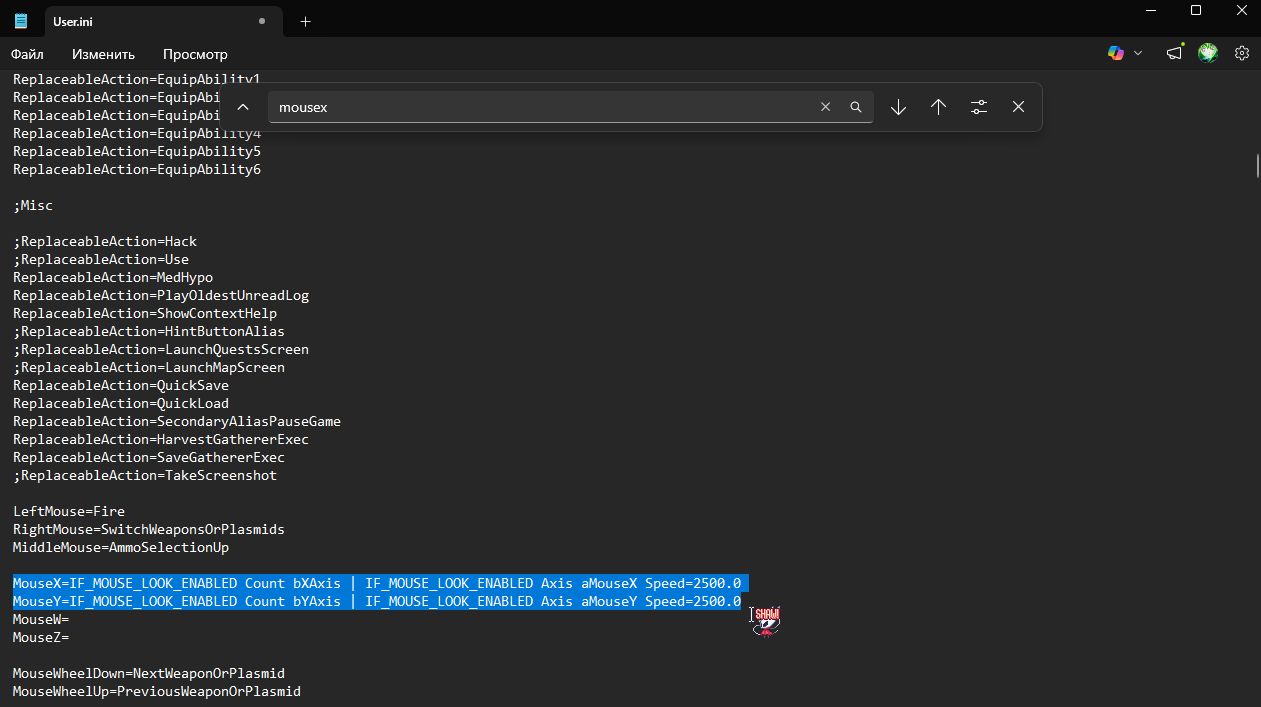Image resolution: width=1261 pixels, height=707 pixels.
Task: Click the MouseW= line
Action: (x=41, y=619)
